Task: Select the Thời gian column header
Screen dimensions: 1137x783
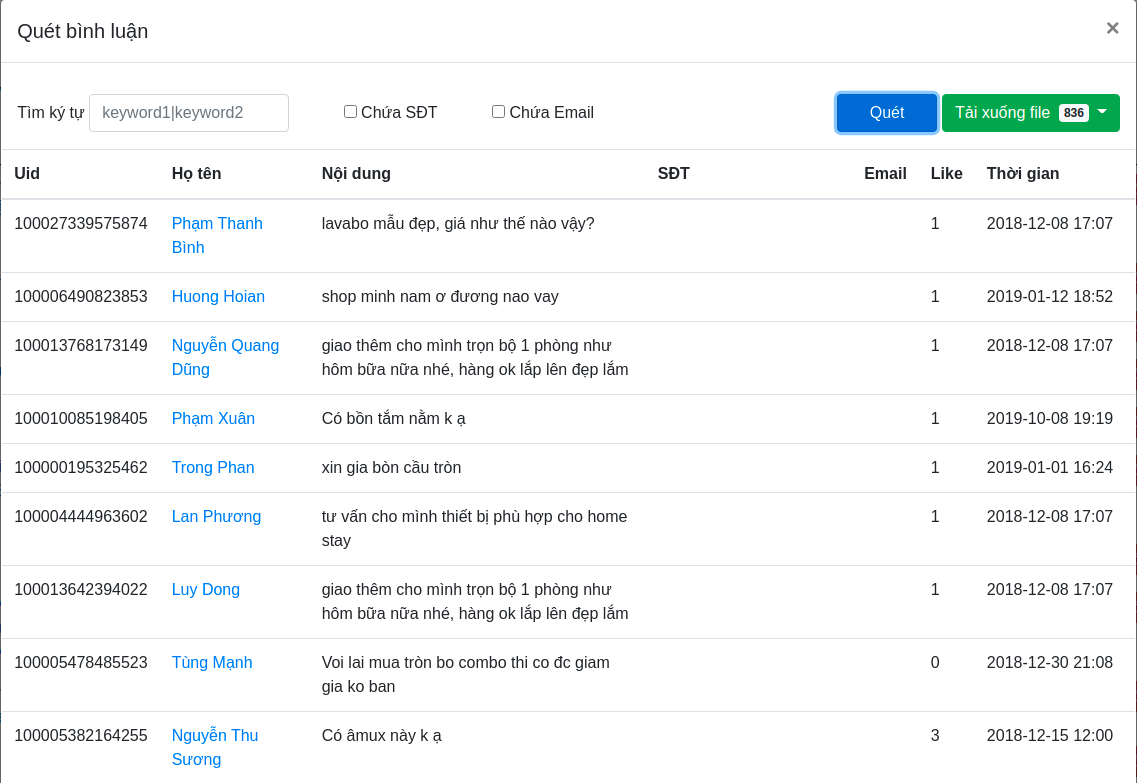Action: (x=1022, y=174)
